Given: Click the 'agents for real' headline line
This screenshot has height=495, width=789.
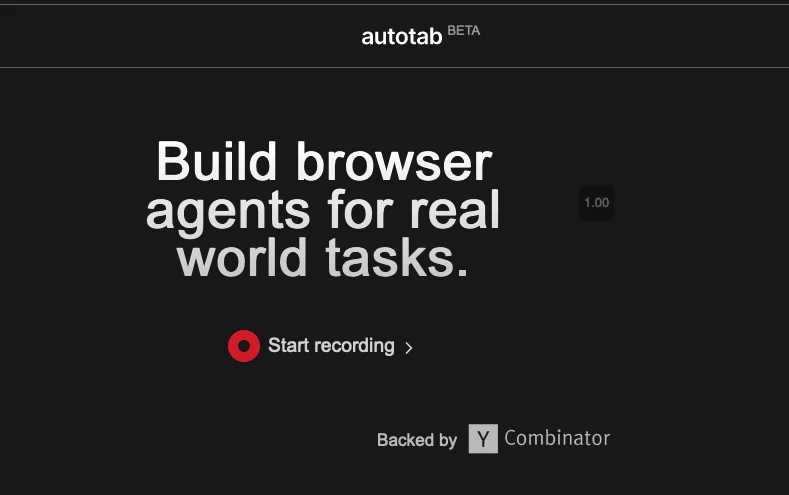Looking at the screenshot, I should point(323,210).
